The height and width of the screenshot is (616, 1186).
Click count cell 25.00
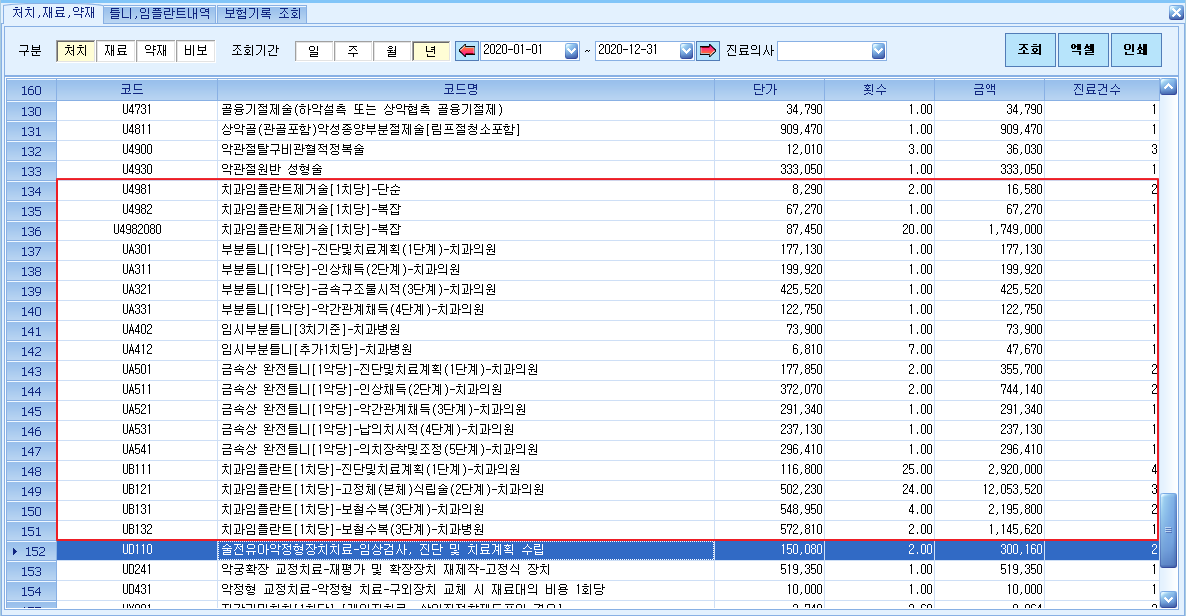[880, 469]
